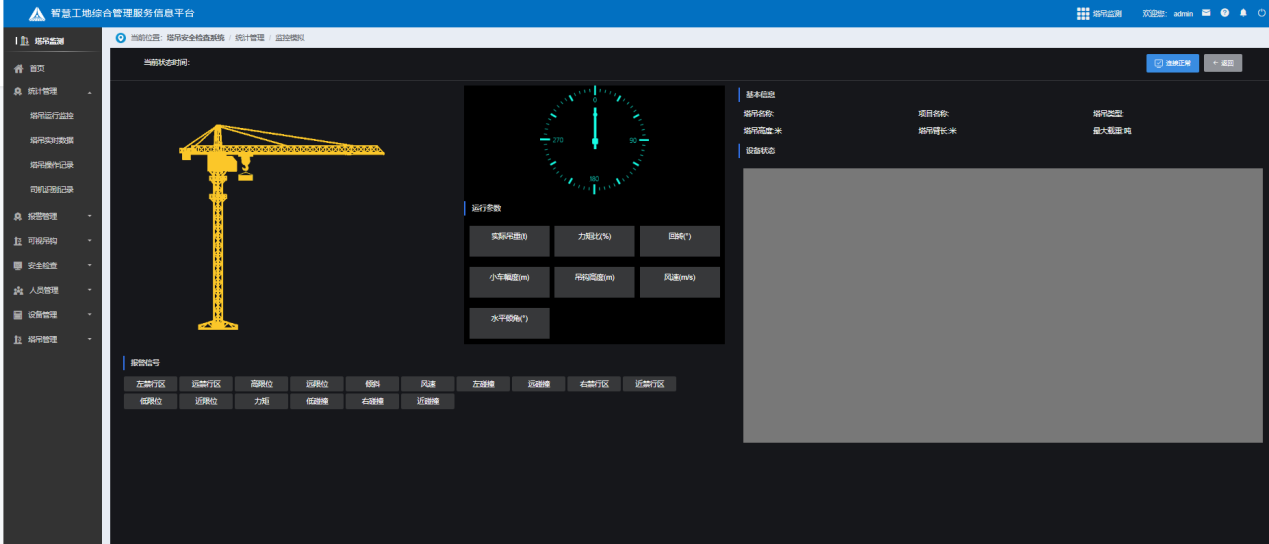Open the app grid icon beside 塔吊监测
This screenshot has height=544, width=1269.
point(1083,14)
